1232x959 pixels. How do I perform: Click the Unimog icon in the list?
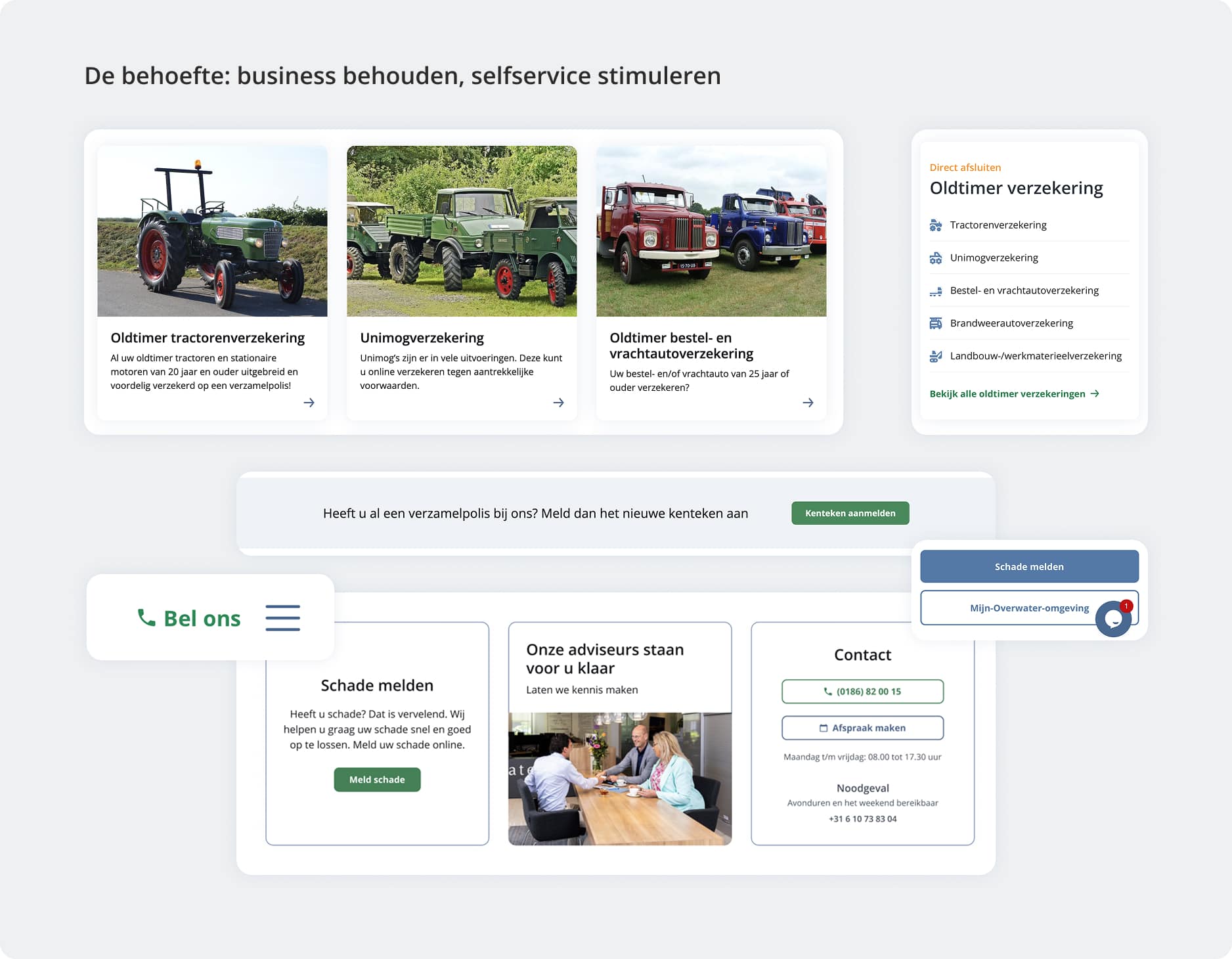coord(936,258)
